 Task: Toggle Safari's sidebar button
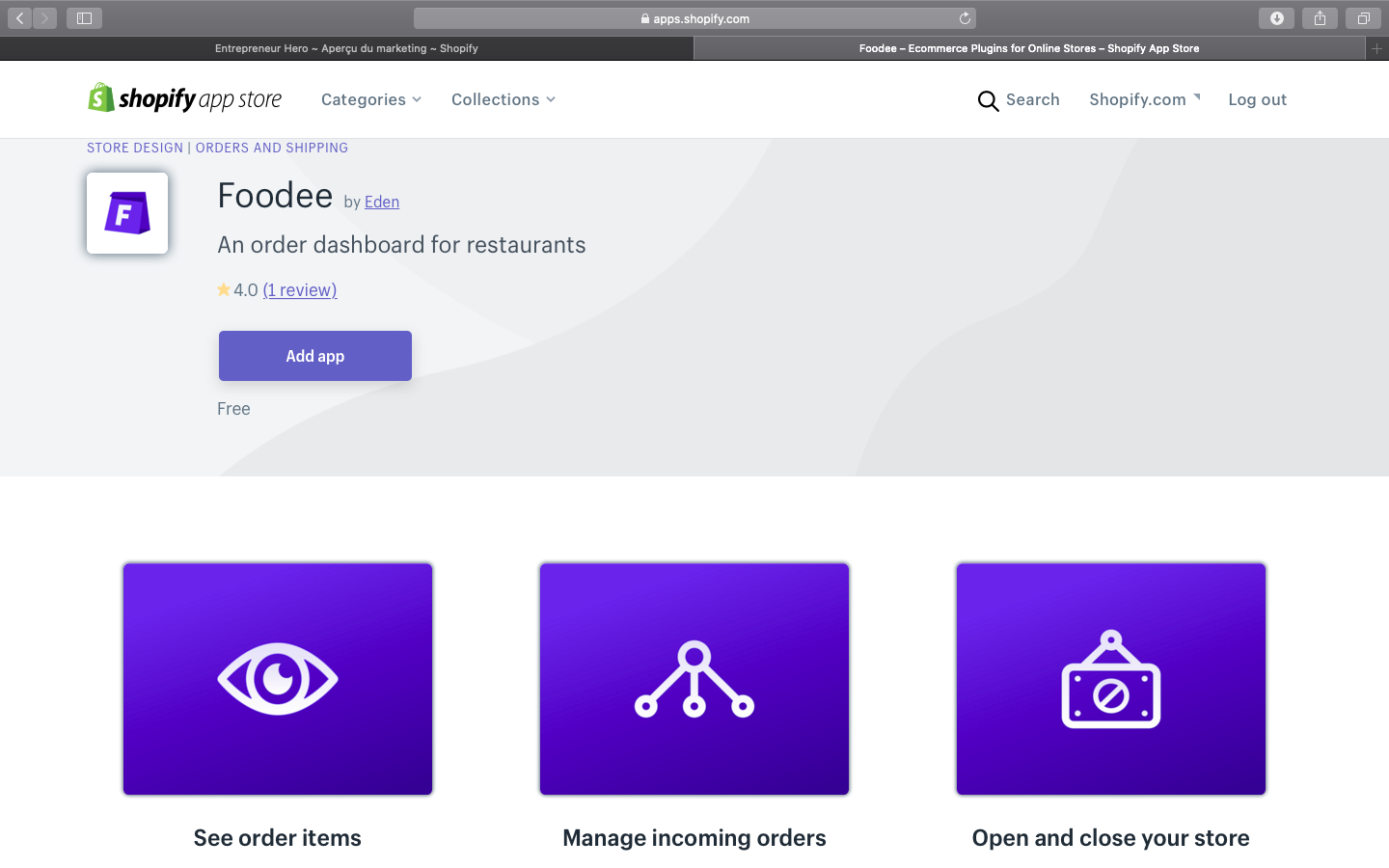click(x=84, y=18)
